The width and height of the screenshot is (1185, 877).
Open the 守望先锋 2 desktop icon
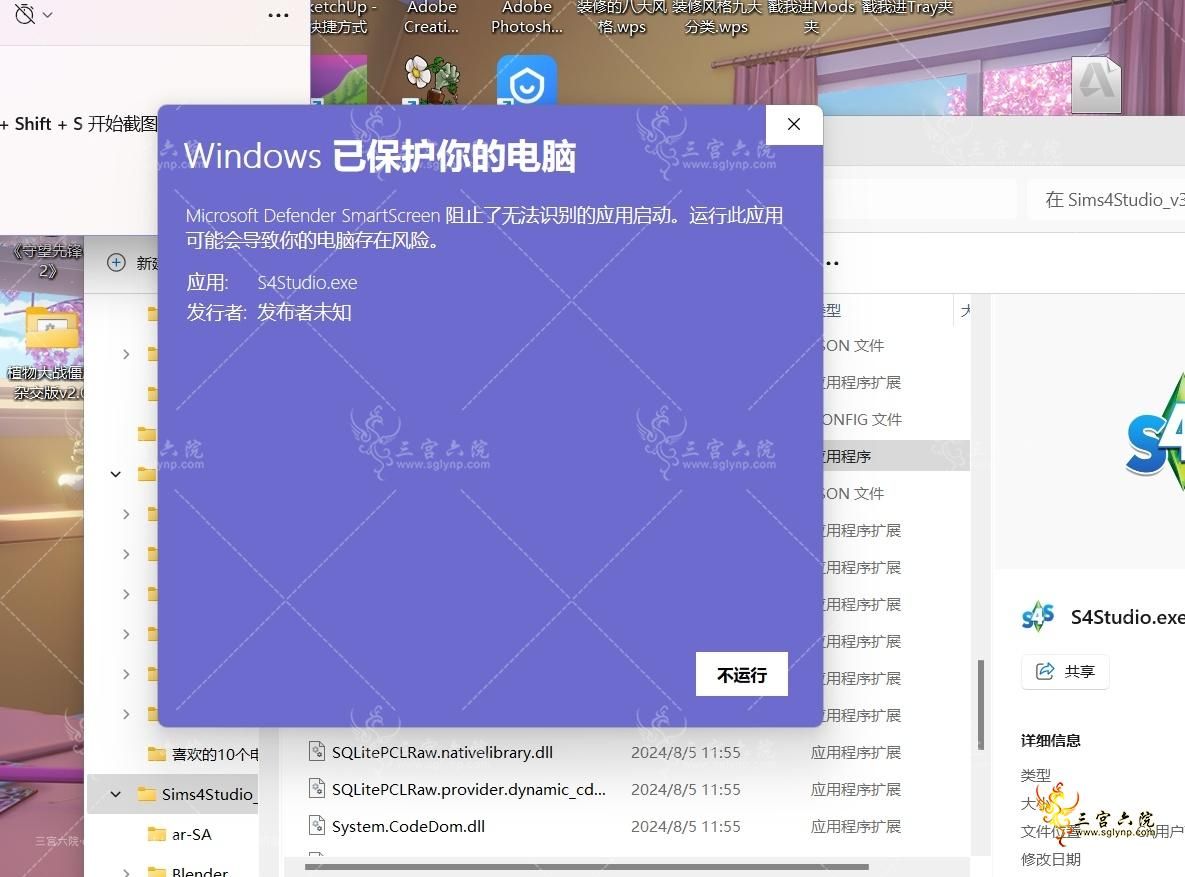click(47, 261)
